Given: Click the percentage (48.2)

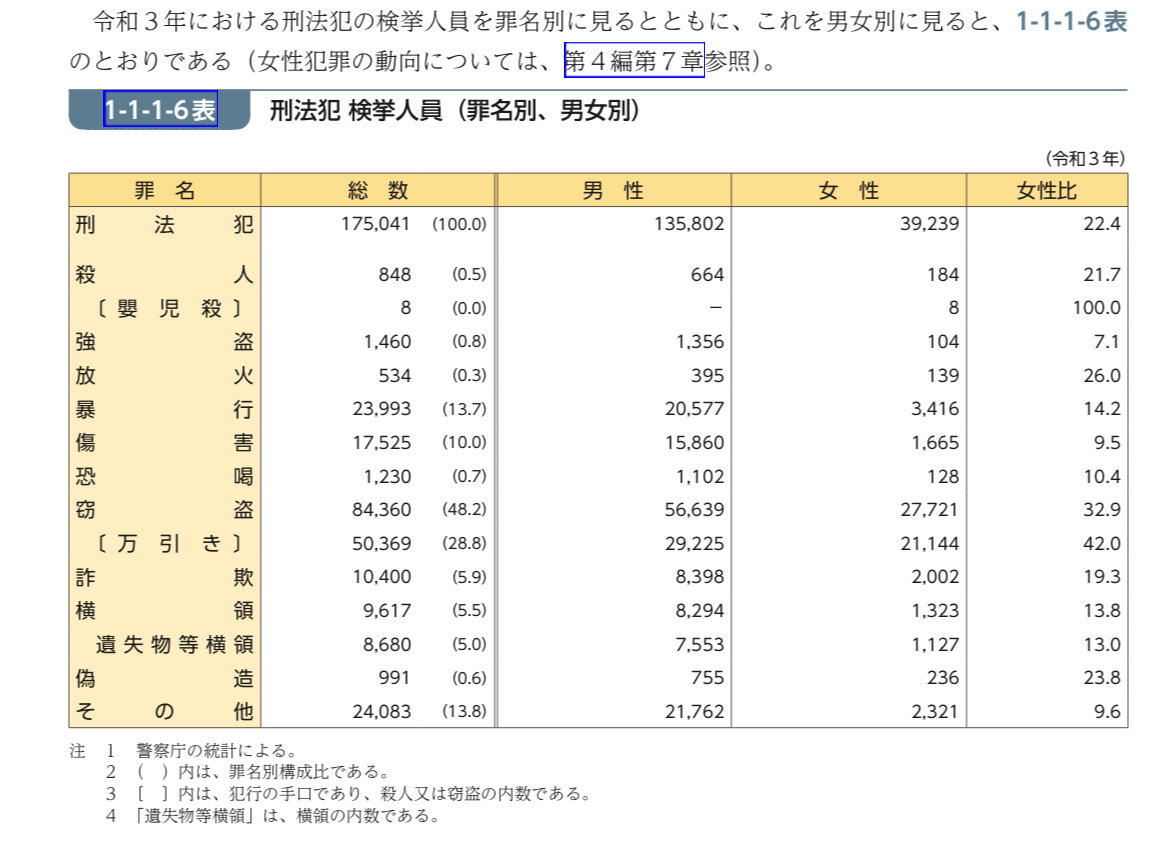Looking at the screenshot, I should [x=464, y=510].
